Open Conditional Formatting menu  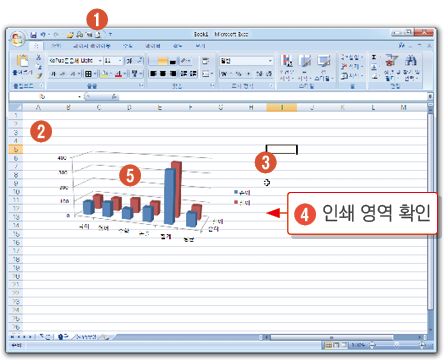(287, 68)
